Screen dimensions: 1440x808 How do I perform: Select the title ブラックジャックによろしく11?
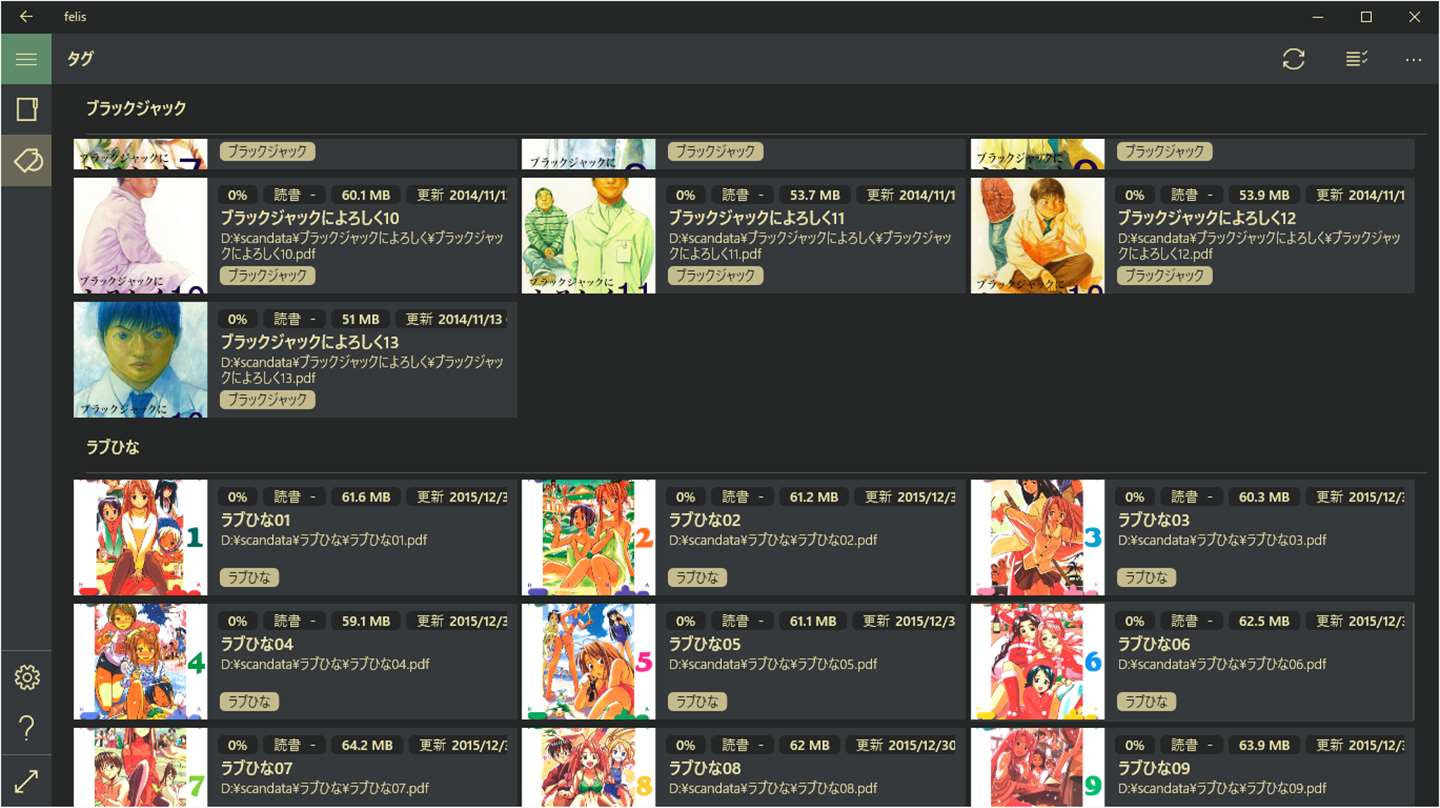tap(757, 218)
